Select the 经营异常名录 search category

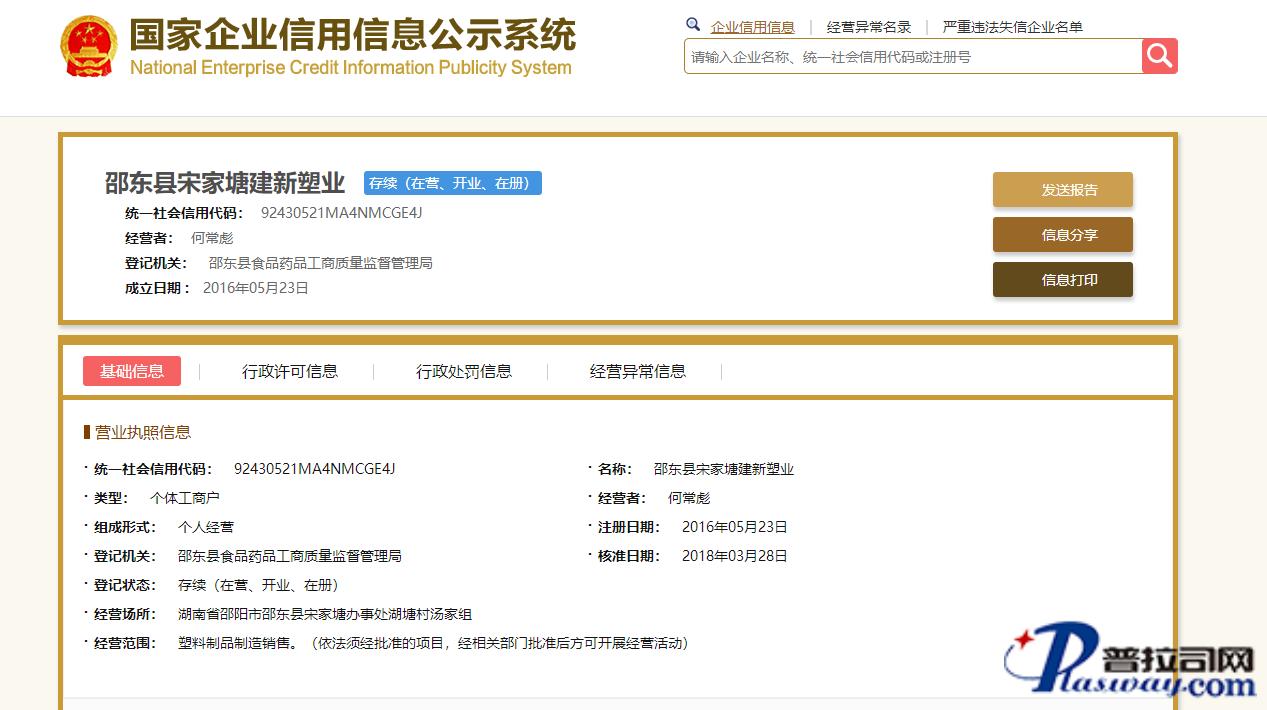click(868, 27)
